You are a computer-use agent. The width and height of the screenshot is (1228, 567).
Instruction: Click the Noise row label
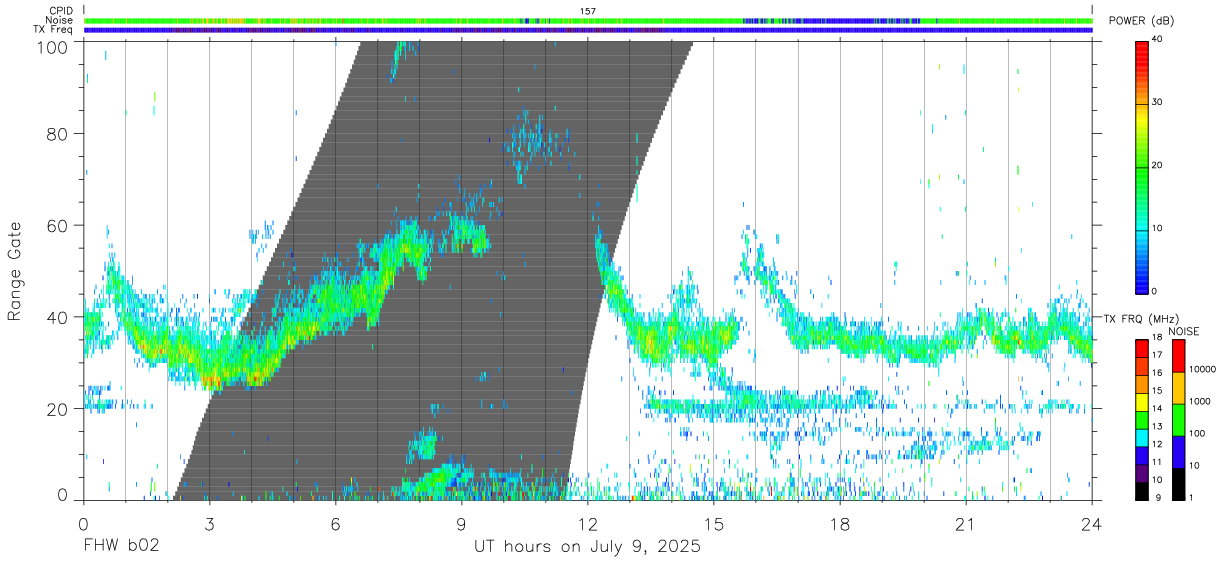60,20
